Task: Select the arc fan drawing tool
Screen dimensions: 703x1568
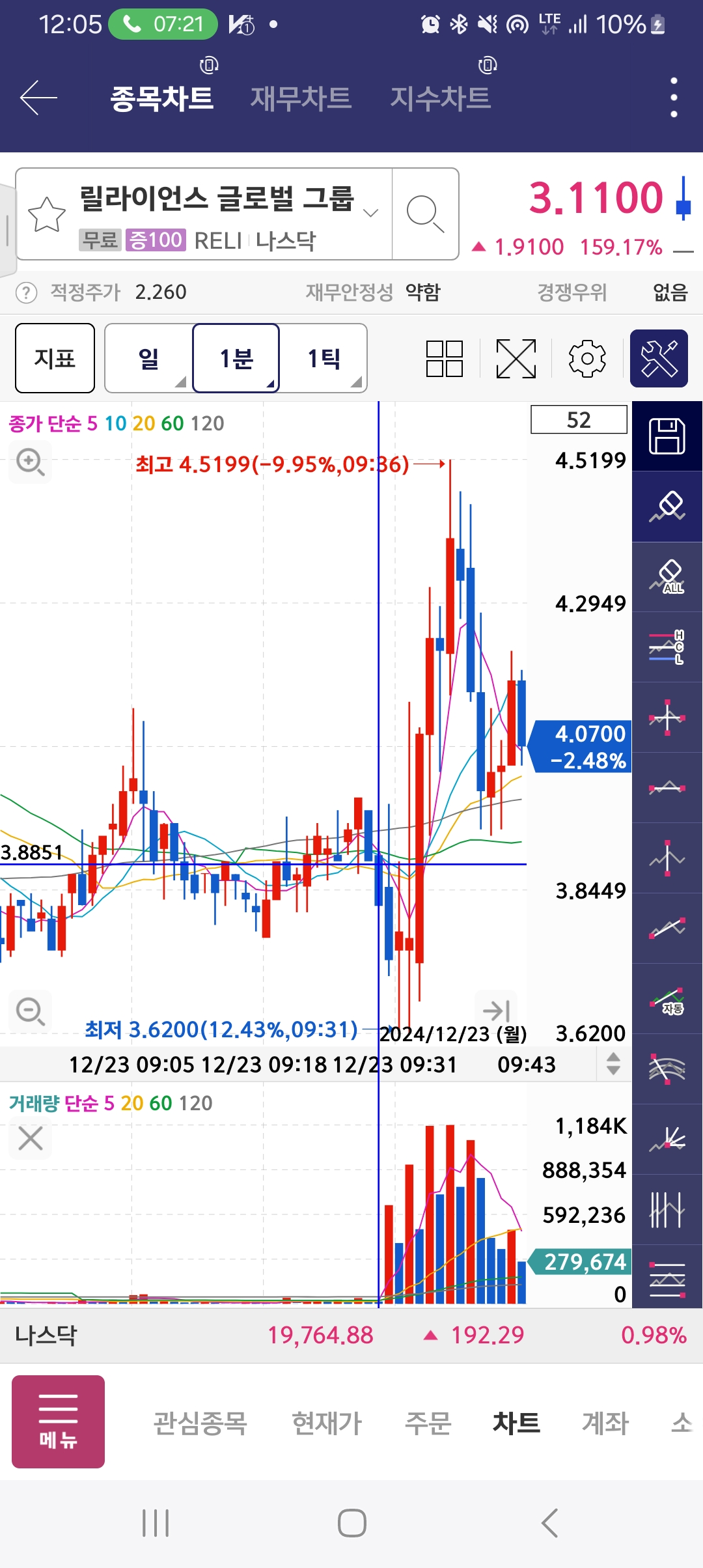Action: click(667, 1069)
